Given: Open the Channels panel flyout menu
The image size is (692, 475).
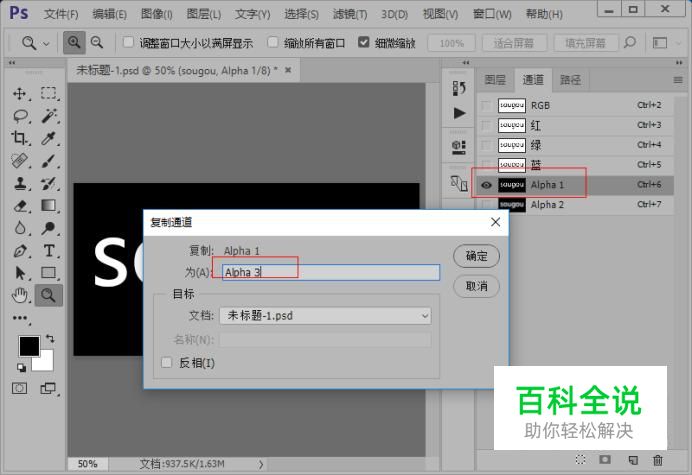Looking at the screenshot, I should pyautogui.click(x=678, y=80).
